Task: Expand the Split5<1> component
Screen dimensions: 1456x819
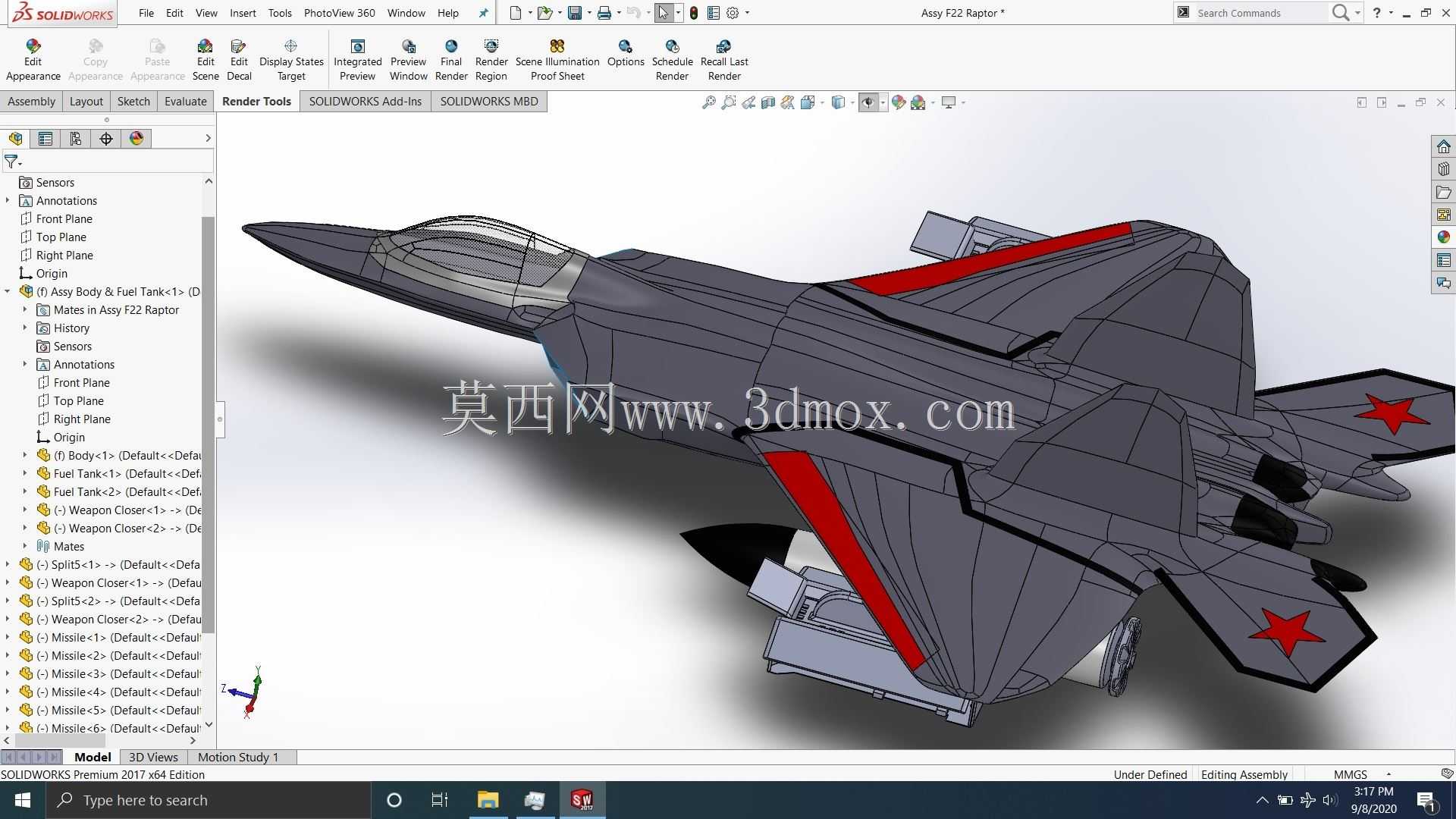Action: pos(8,564)
